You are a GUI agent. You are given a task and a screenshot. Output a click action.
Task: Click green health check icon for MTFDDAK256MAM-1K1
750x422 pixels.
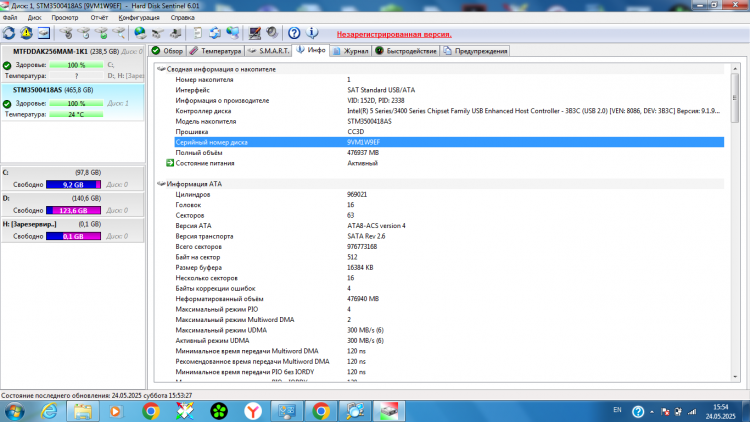[x=7, y=65]
